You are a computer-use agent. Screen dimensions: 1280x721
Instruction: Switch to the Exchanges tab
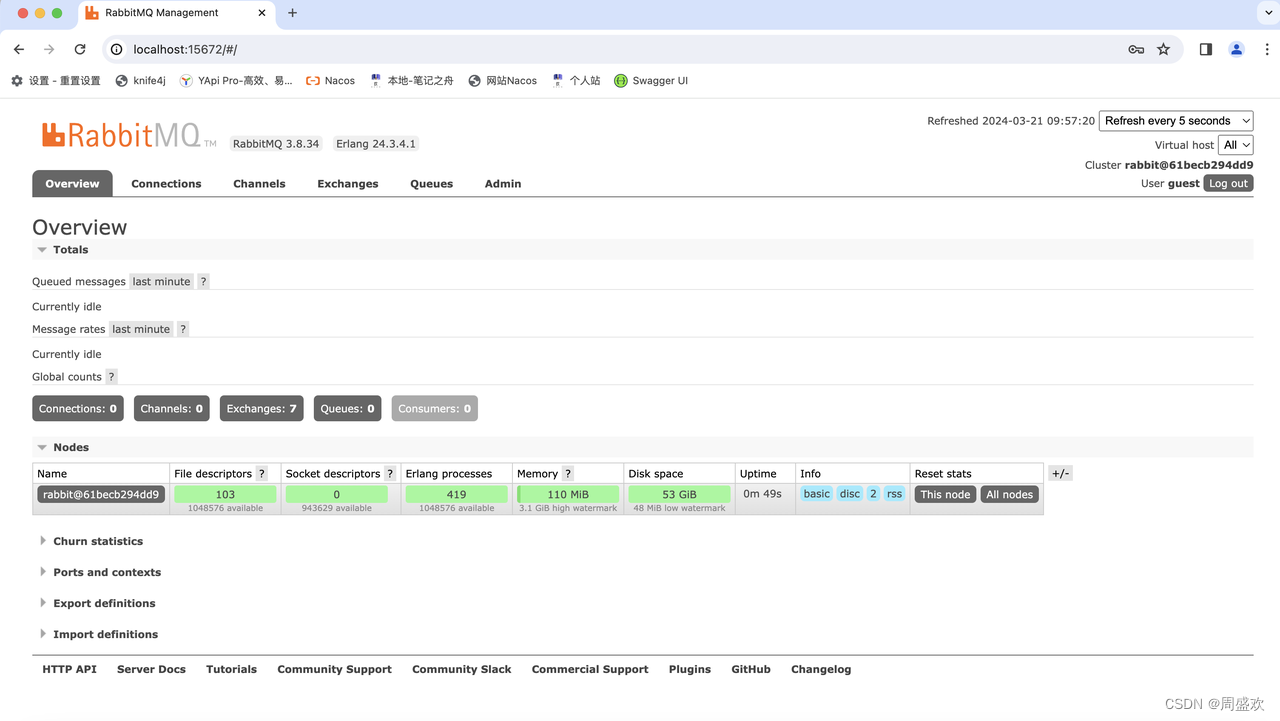coord(348,184)
